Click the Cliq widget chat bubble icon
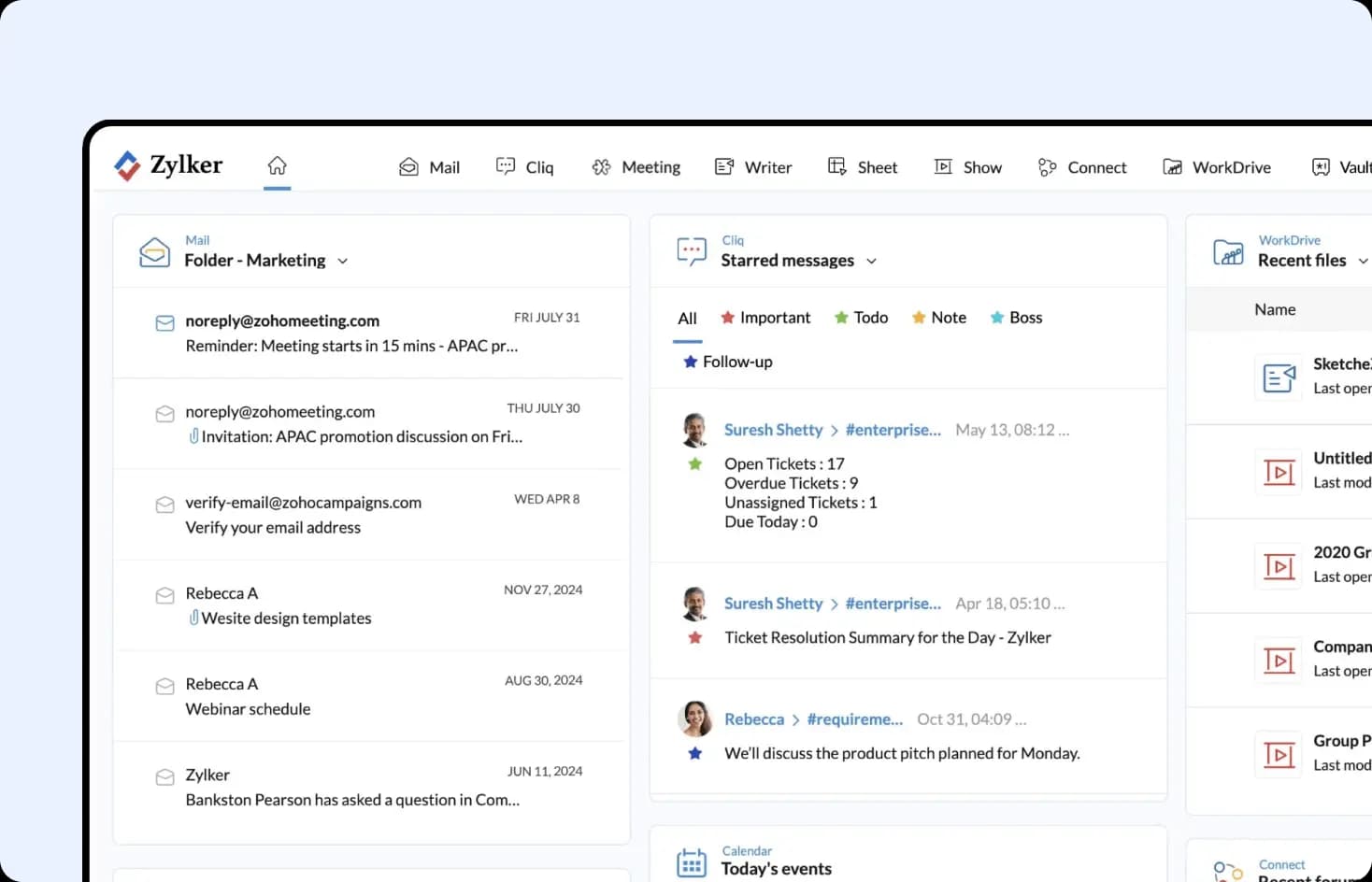 692,251
